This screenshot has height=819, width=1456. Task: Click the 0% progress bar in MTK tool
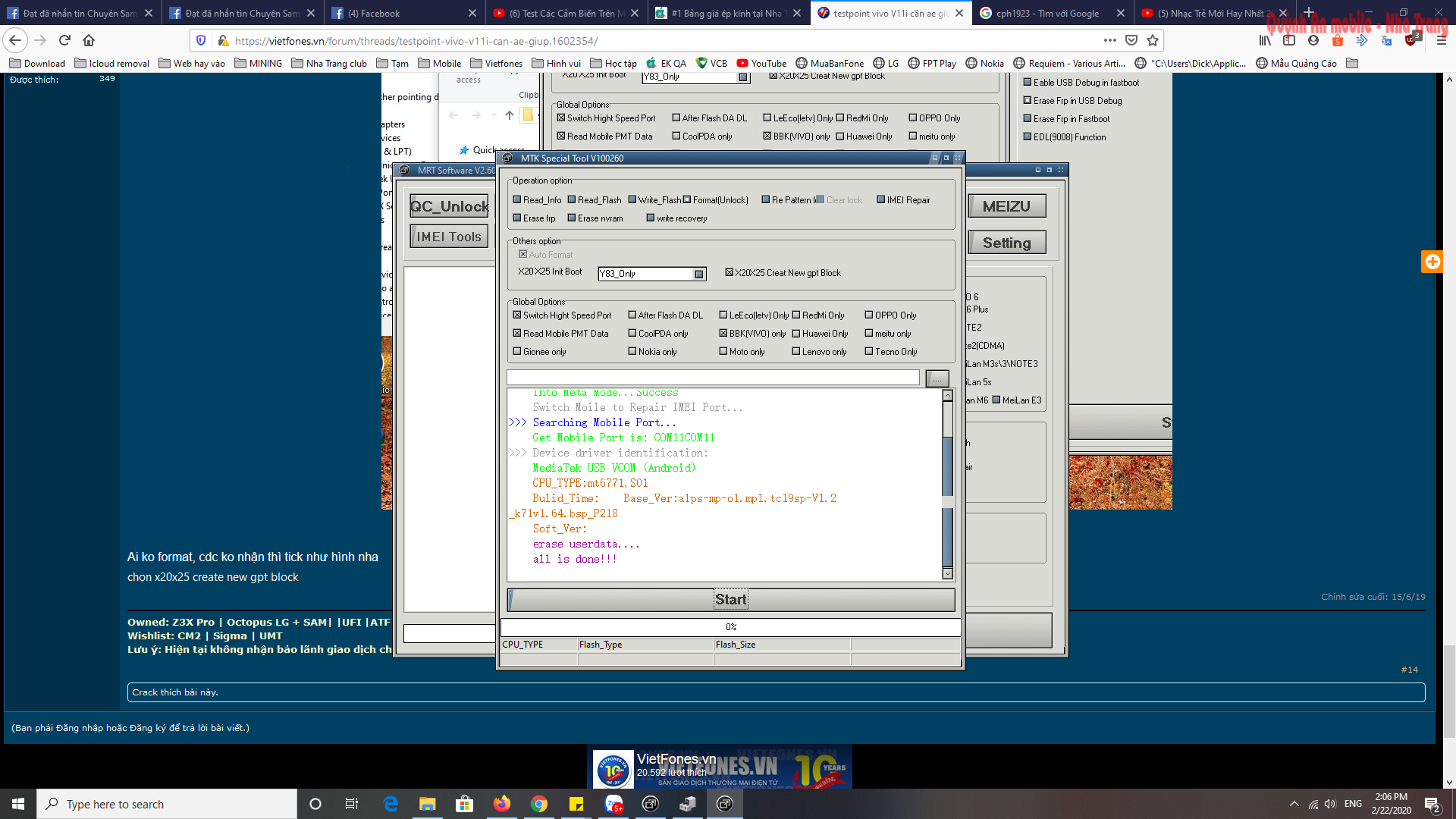(731, 627)
